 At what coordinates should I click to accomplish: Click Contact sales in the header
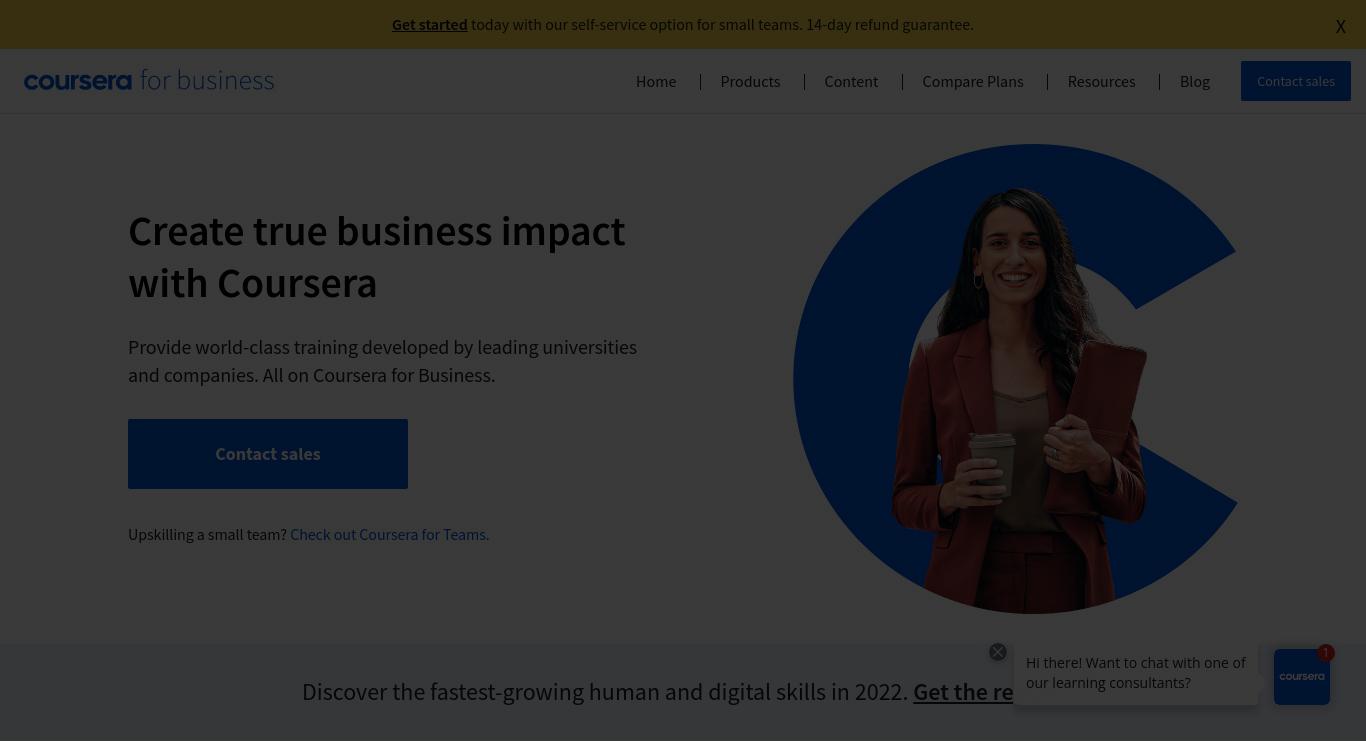[1296, 81]
